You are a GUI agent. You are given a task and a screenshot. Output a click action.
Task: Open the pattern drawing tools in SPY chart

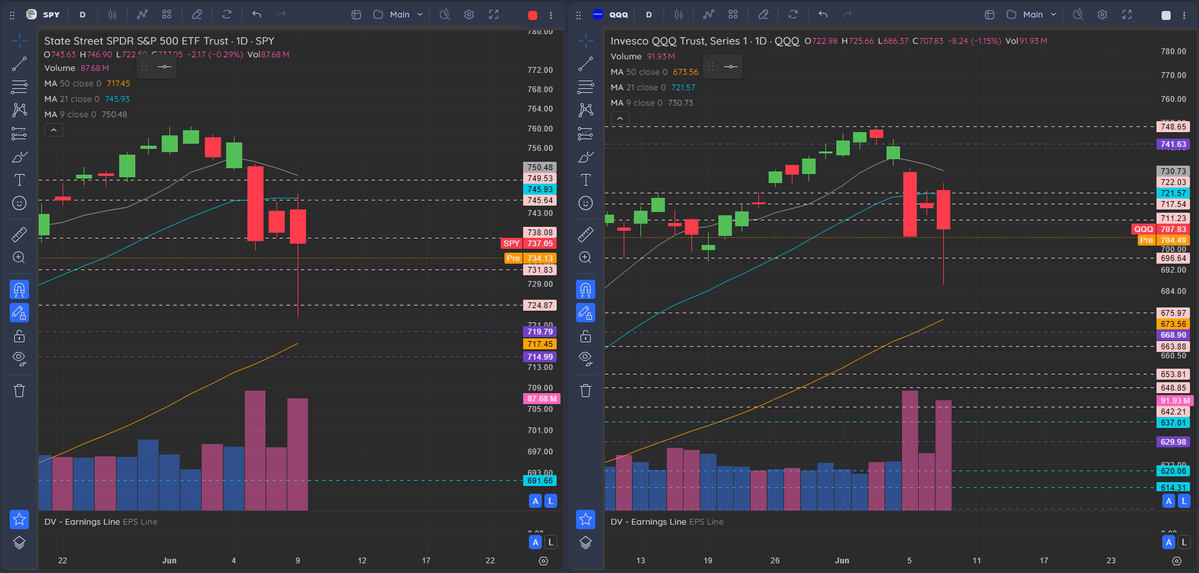click(19, 110)
